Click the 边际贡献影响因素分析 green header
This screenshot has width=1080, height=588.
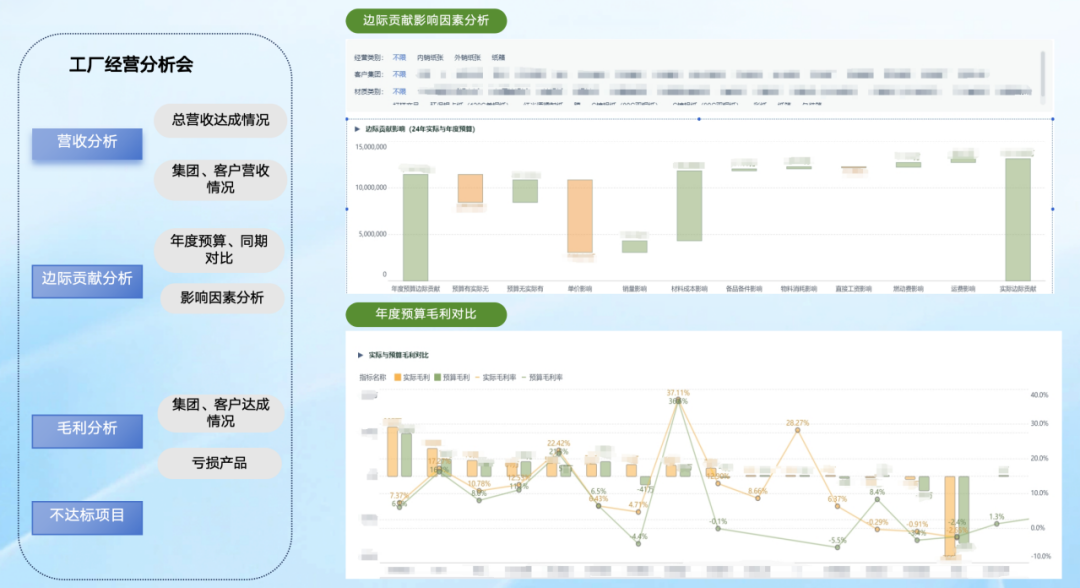point(426,21)
